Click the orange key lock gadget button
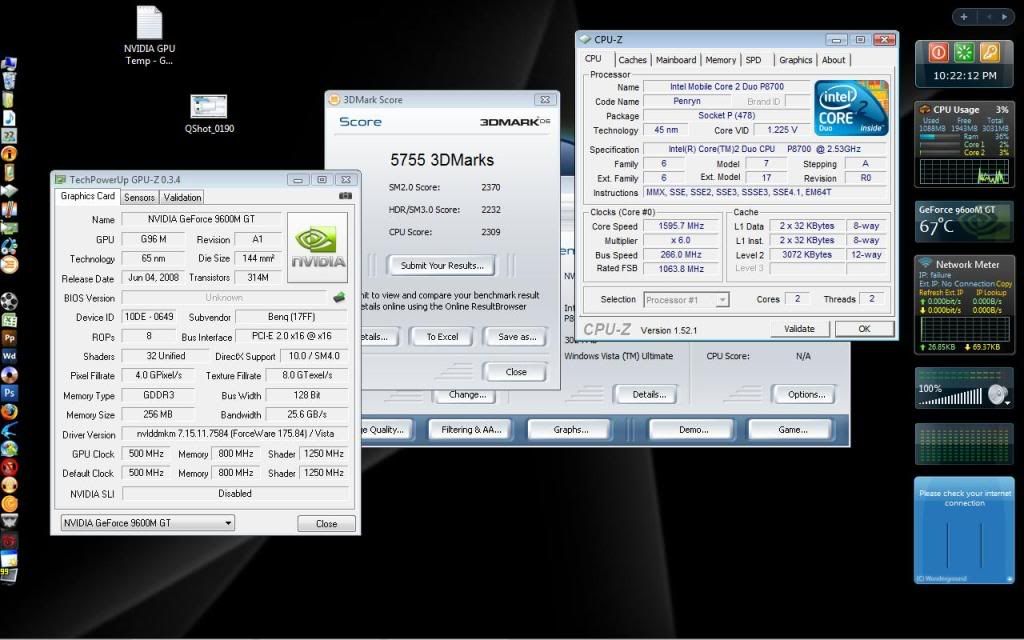 (x=989, y=52)
